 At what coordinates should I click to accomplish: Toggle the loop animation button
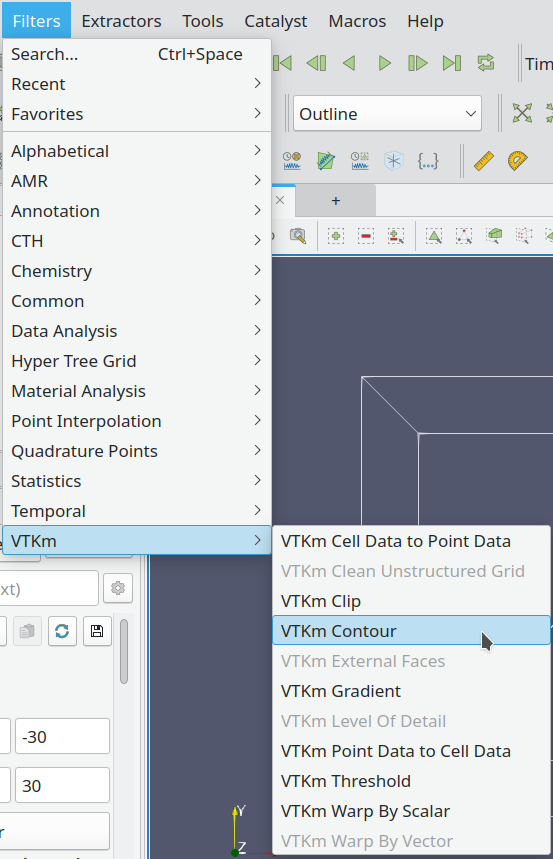486,64
